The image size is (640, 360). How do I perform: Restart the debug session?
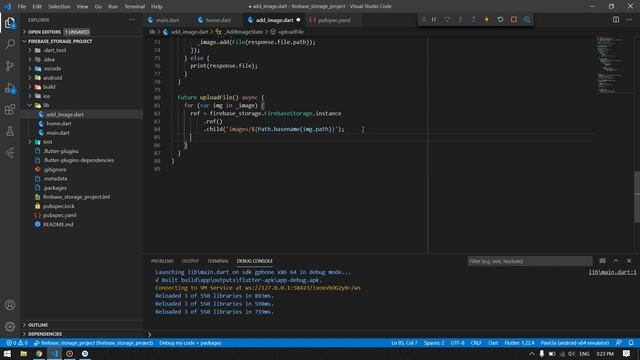coord(500,20)
